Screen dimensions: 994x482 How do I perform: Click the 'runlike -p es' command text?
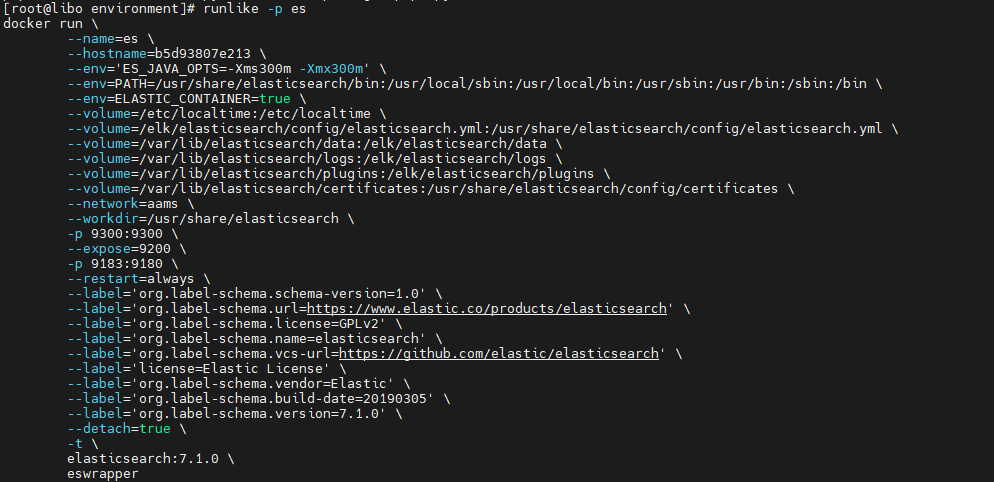255,9
